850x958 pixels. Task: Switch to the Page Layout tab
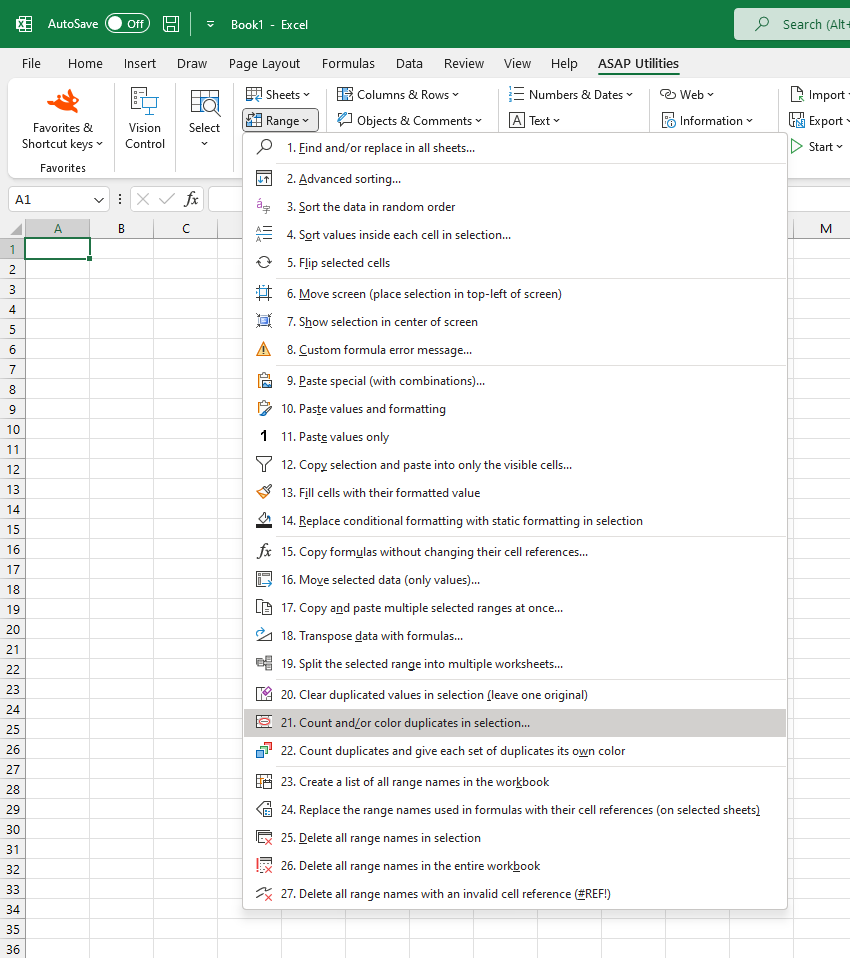click(264, 64)
